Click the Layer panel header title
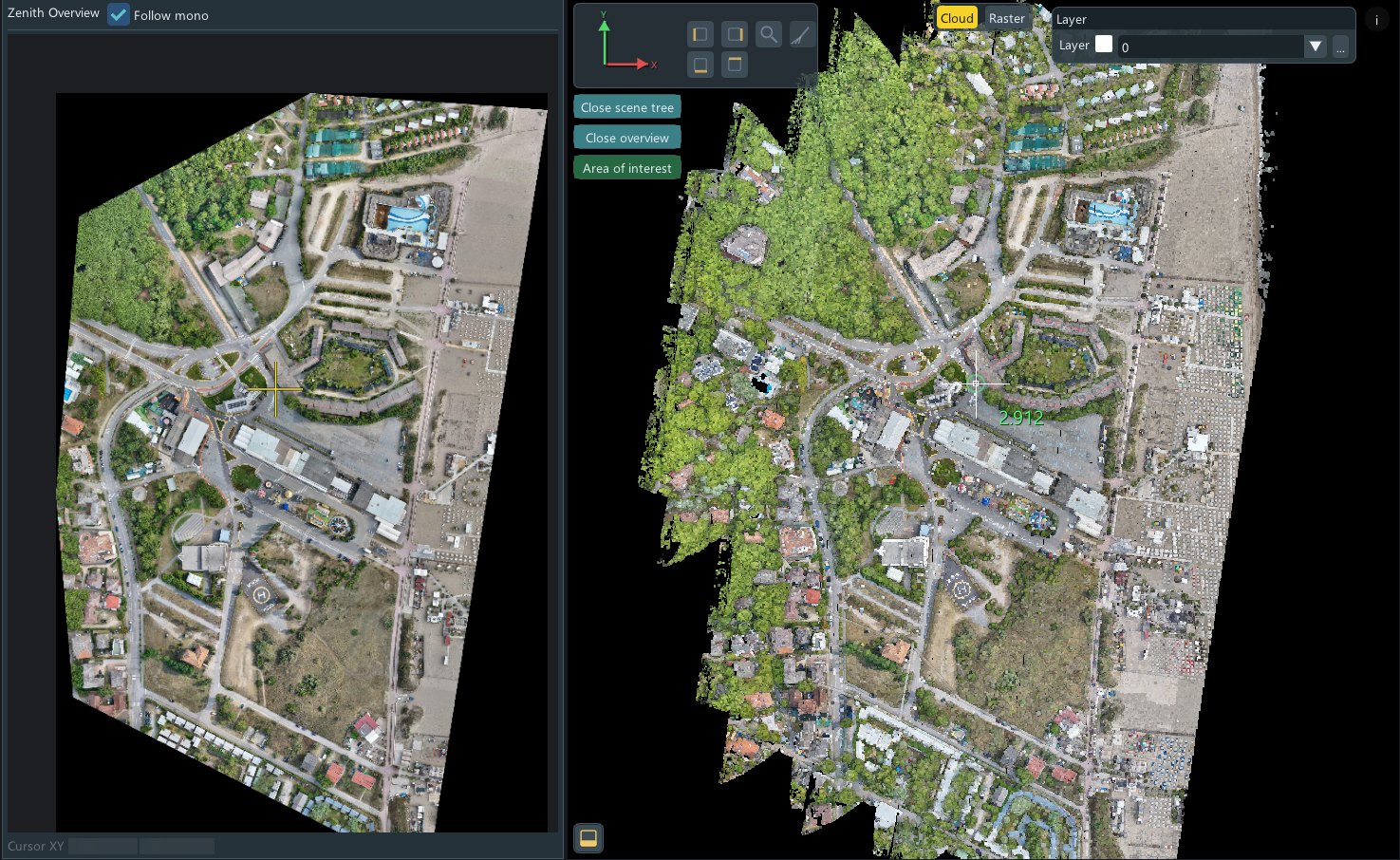This screenshot has height=860, width=1400. tap(1072, 19)
